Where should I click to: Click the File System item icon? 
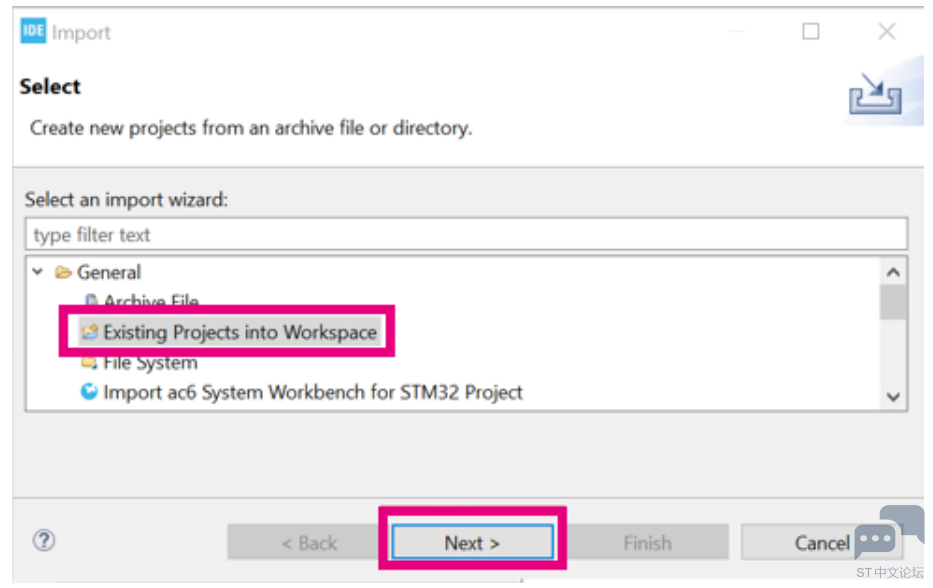click(x=89, y=362)
